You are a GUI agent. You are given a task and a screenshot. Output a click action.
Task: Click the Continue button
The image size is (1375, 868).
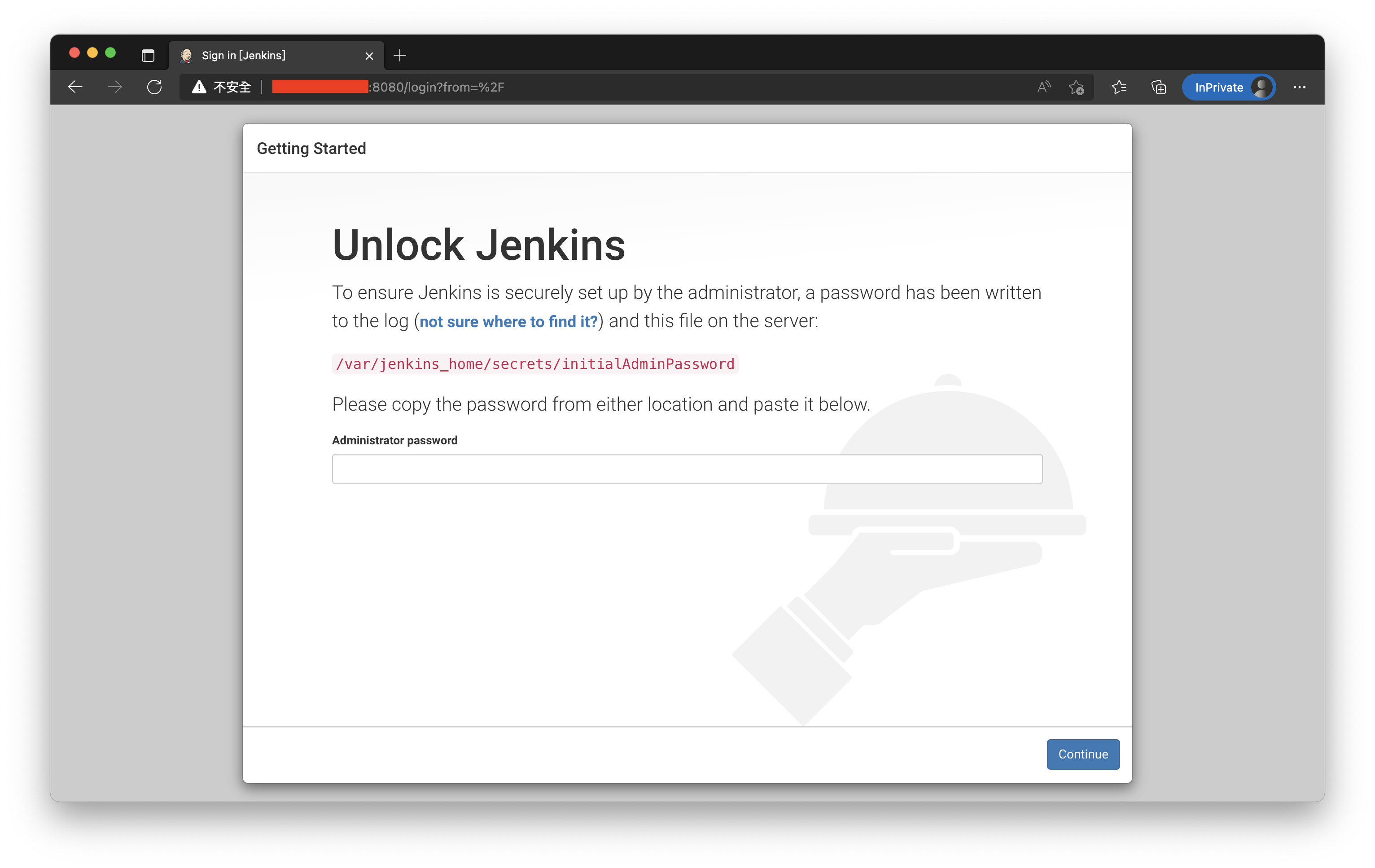1083,754
